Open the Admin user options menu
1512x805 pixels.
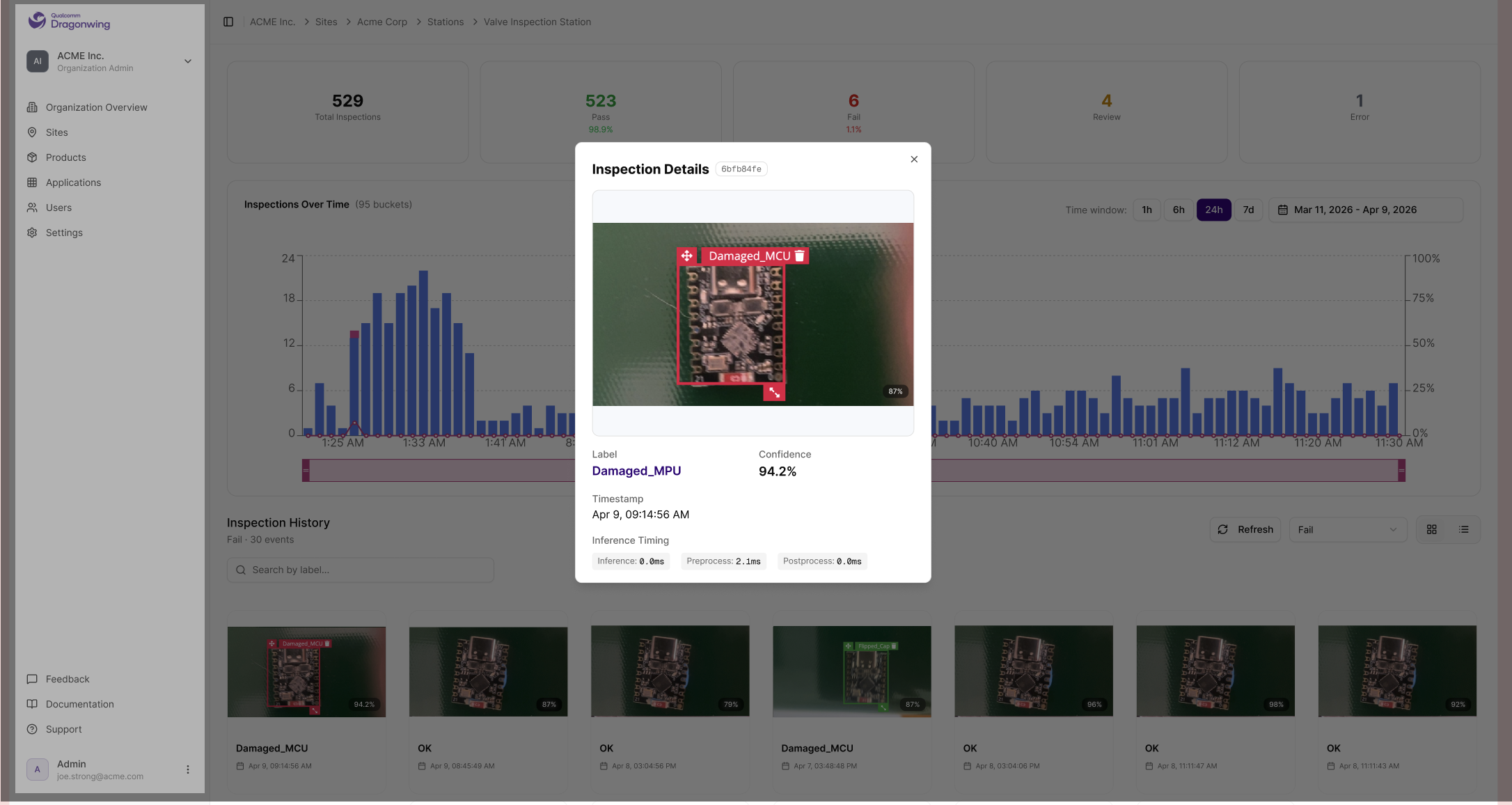[188, 769]
